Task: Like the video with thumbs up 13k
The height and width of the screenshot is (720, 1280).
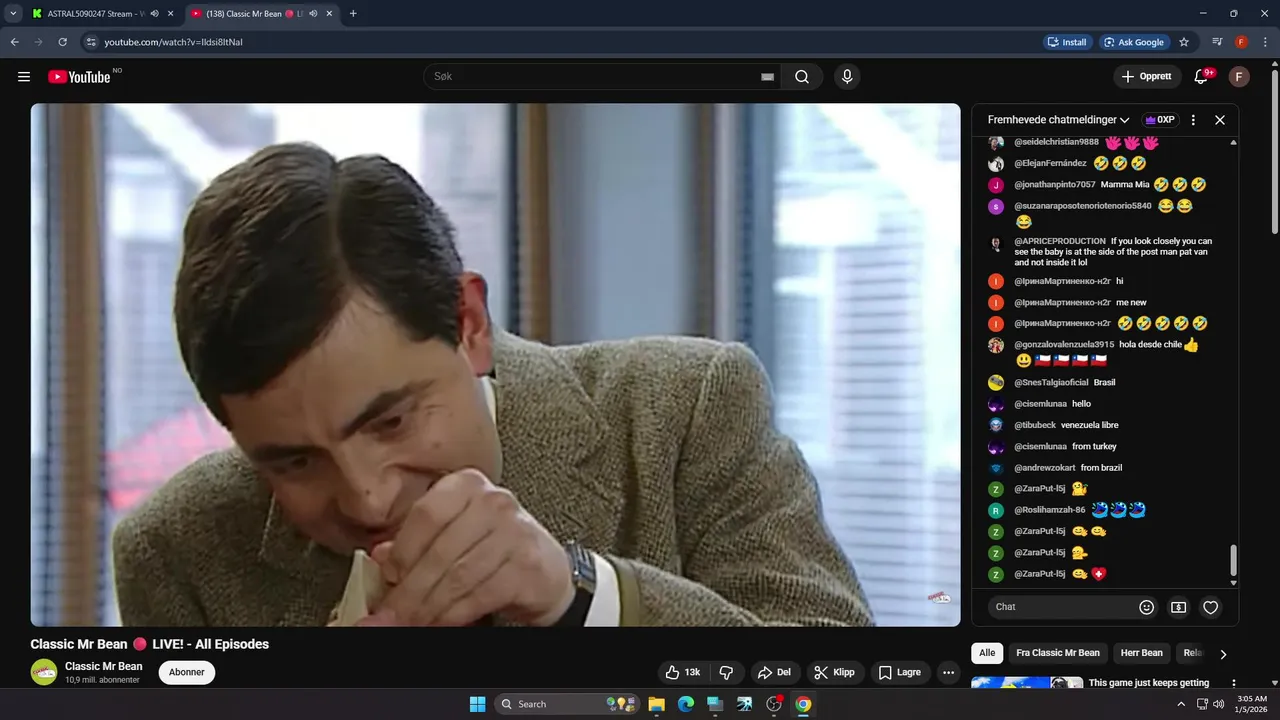Action: coord(683,672)
